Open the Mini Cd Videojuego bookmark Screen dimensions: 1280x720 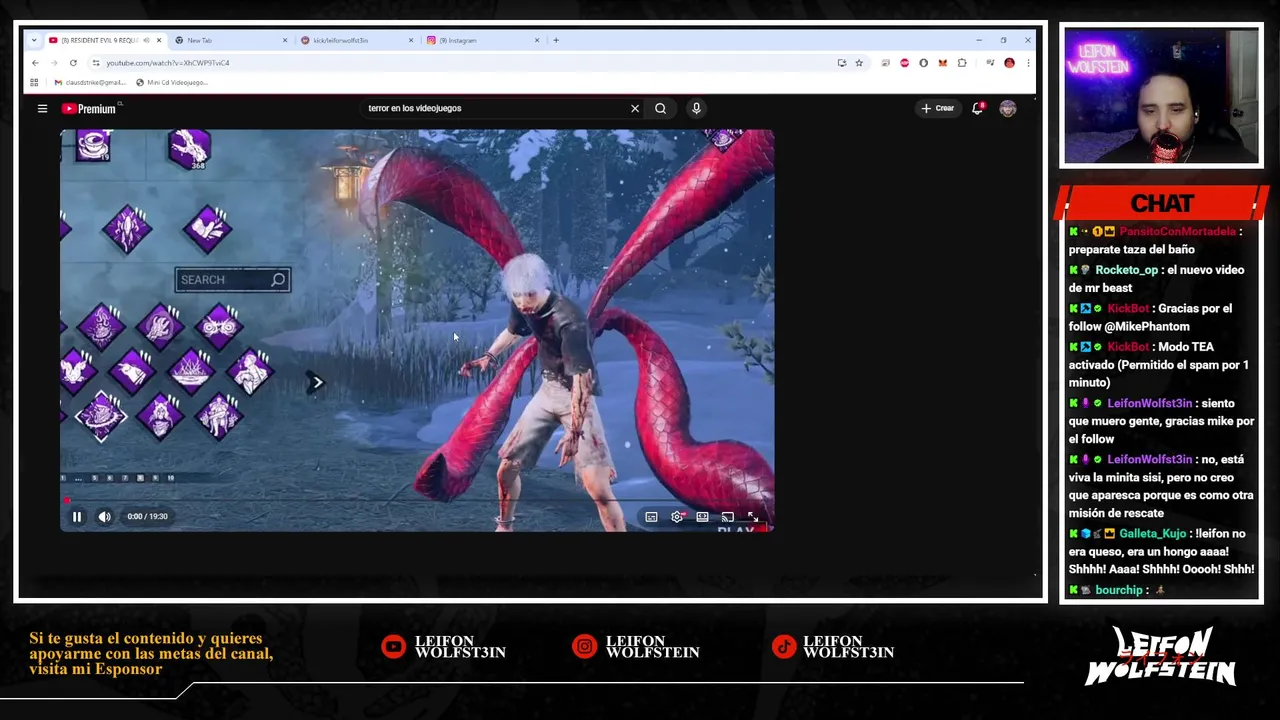(172, 82)
